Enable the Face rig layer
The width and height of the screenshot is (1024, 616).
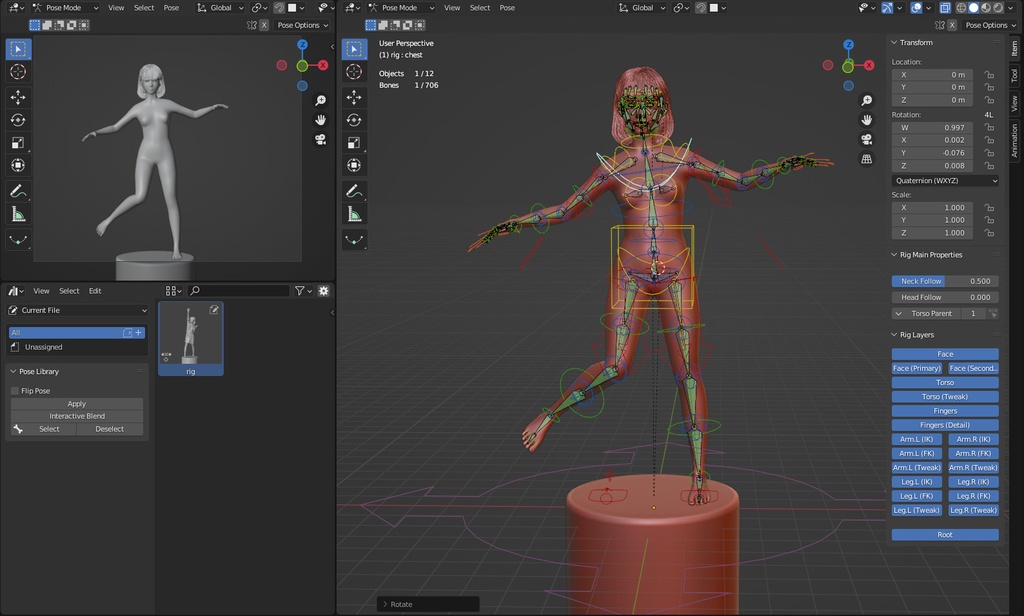tap(944, 353)
